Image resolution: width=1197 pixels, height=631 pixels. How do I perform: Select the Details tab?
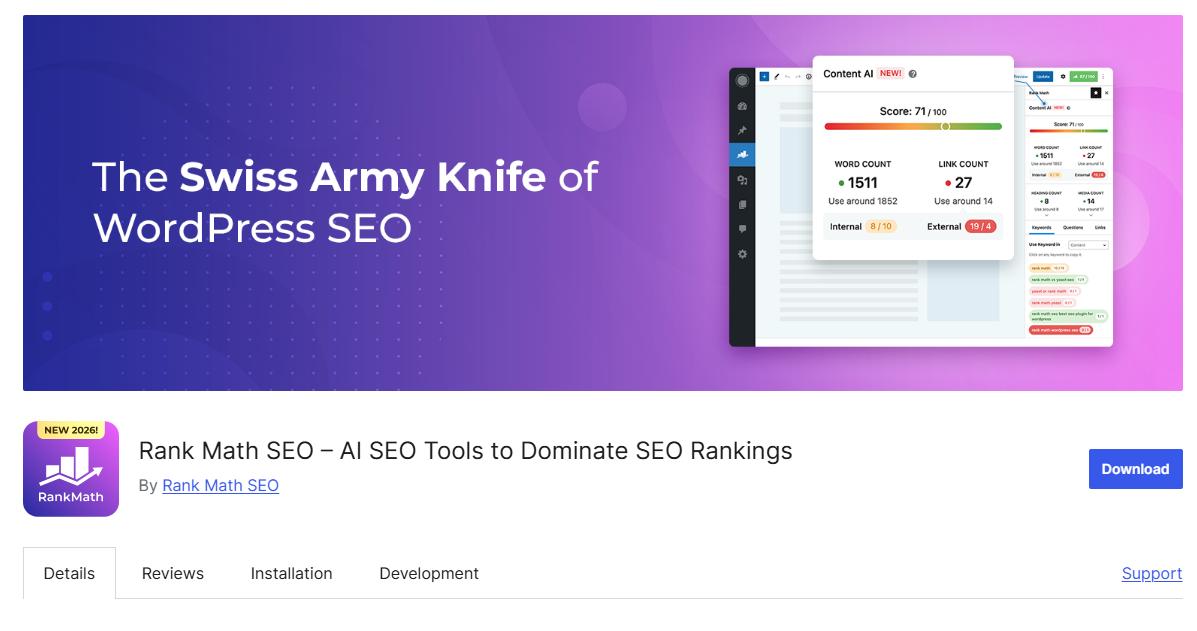tap(69, 573)
